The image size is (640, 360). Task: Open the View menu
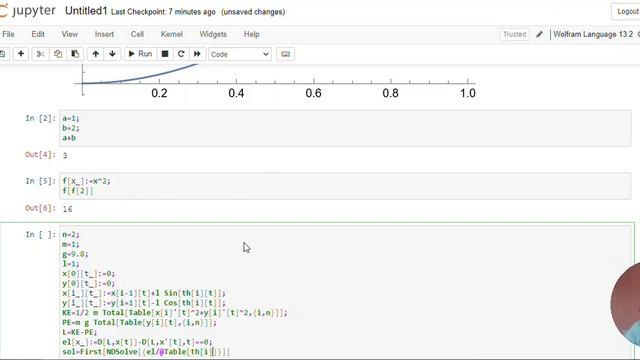[x=69, y=34]
